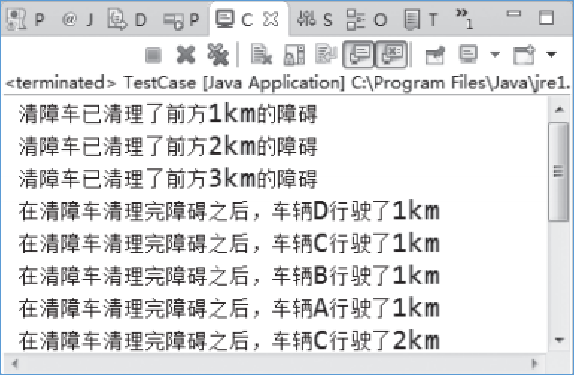Click the Display Selected Console icon

click(x=468, y=54)
